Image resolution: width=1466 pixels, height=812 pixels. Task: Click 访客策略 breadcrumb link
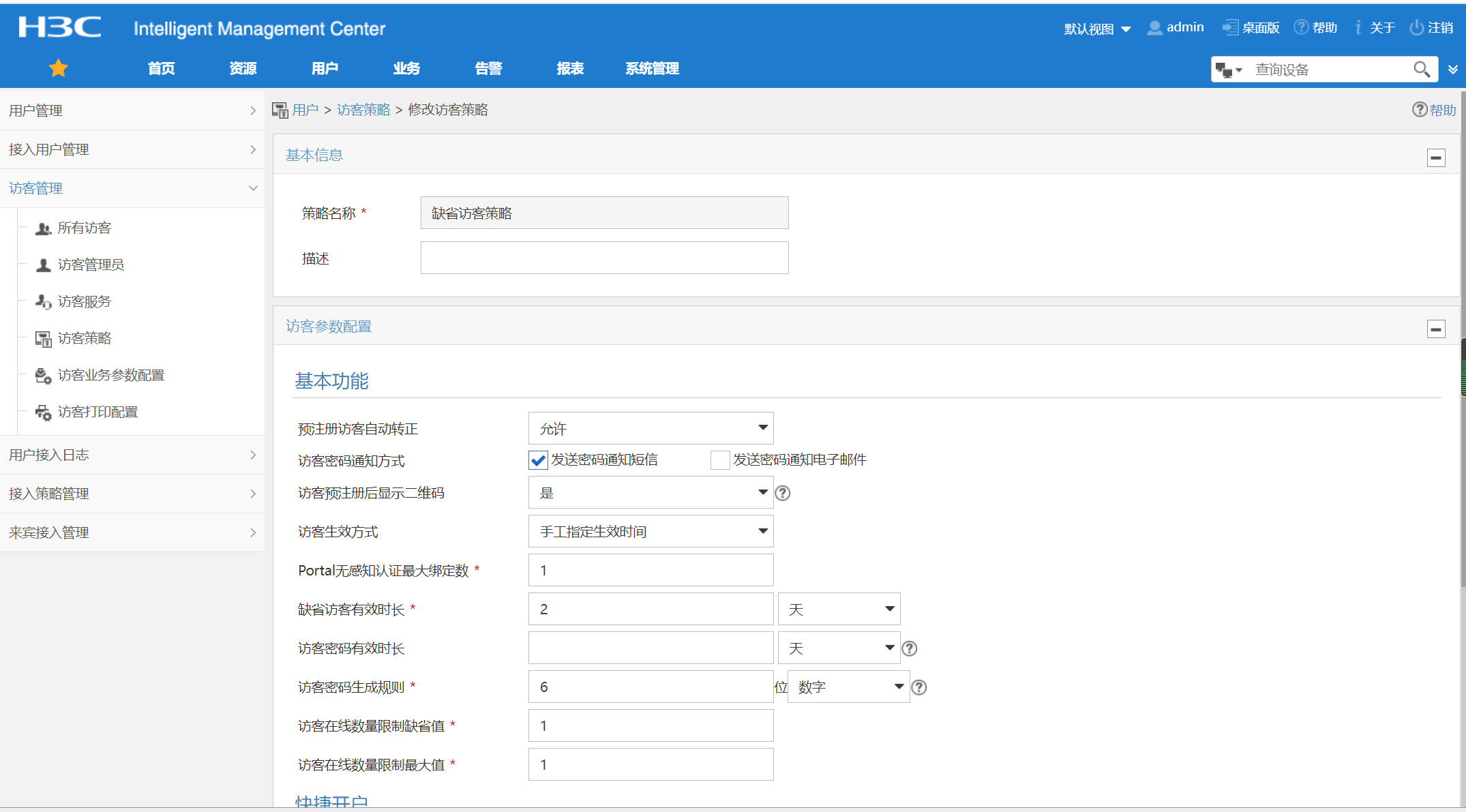[x=363, y=110]
